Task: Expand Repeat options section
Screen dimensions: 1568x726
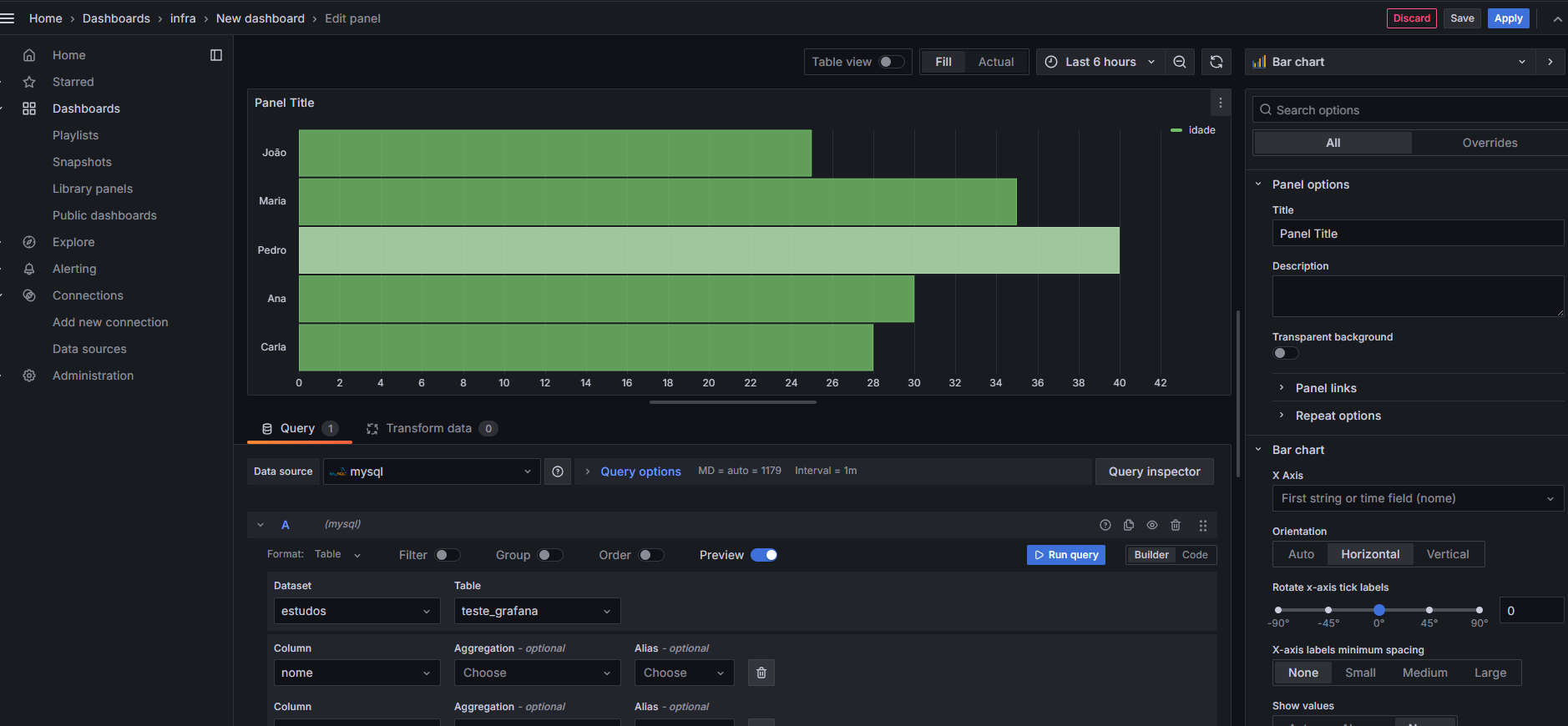Action: (x=1338, y=416)
